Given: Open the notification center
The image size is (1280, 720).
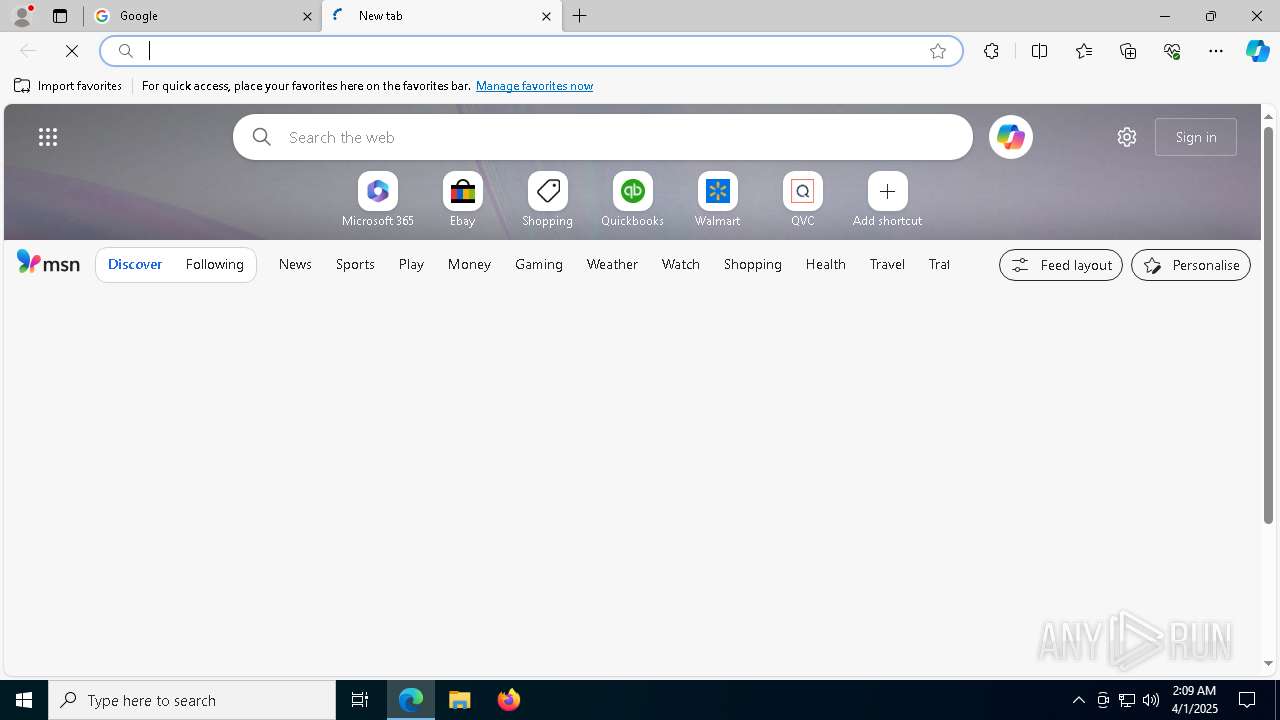Looking at the screenshot, I should [x=1247, y=700].
